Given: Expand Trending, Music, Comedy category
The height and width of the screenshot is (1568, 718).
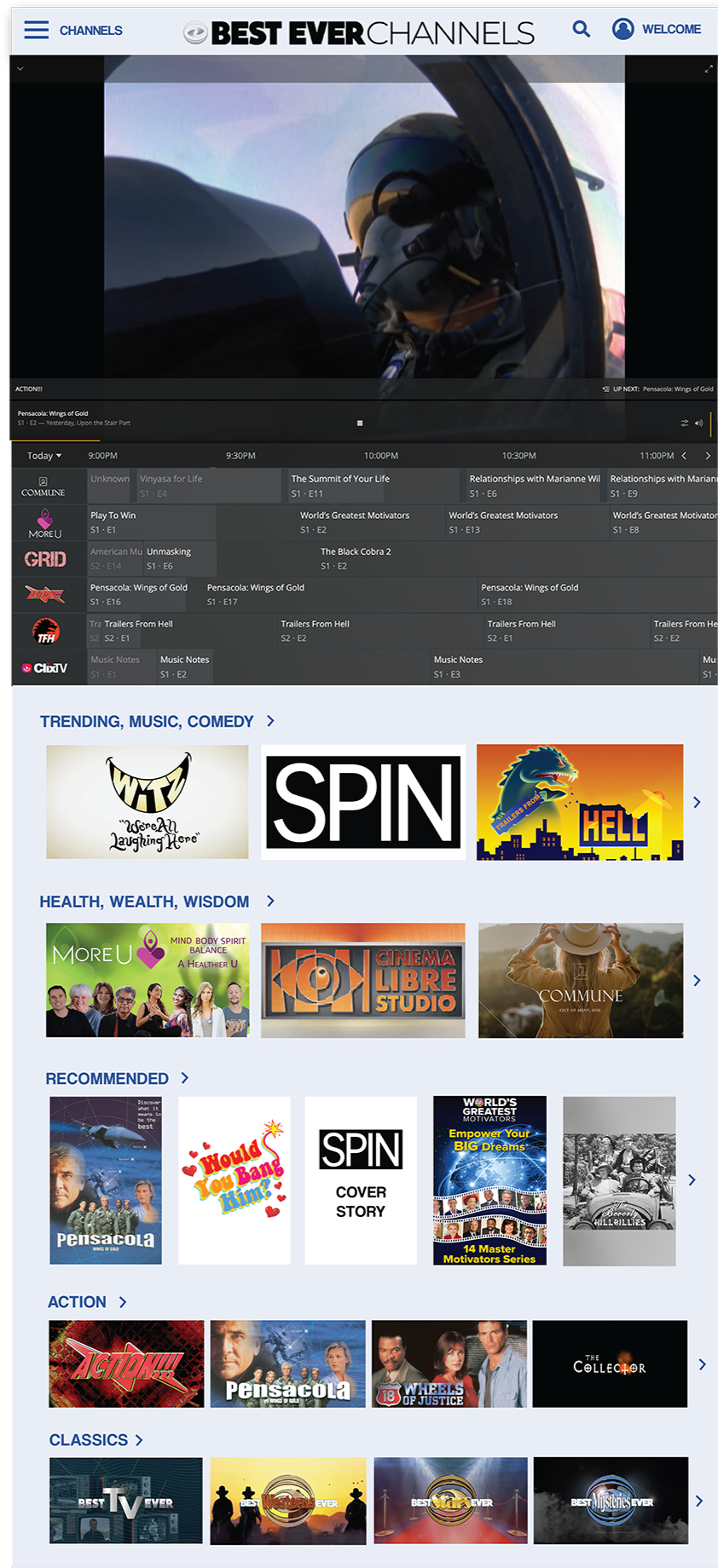Looking at the screenshot, I should pos(157,722).
